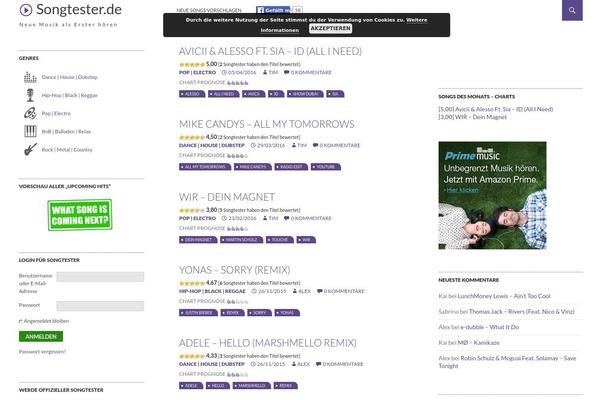Screen dimensions: 600x400
Task: Click the YOUTUBE tag
Action: pyautogui.click(x=326, y=167)
